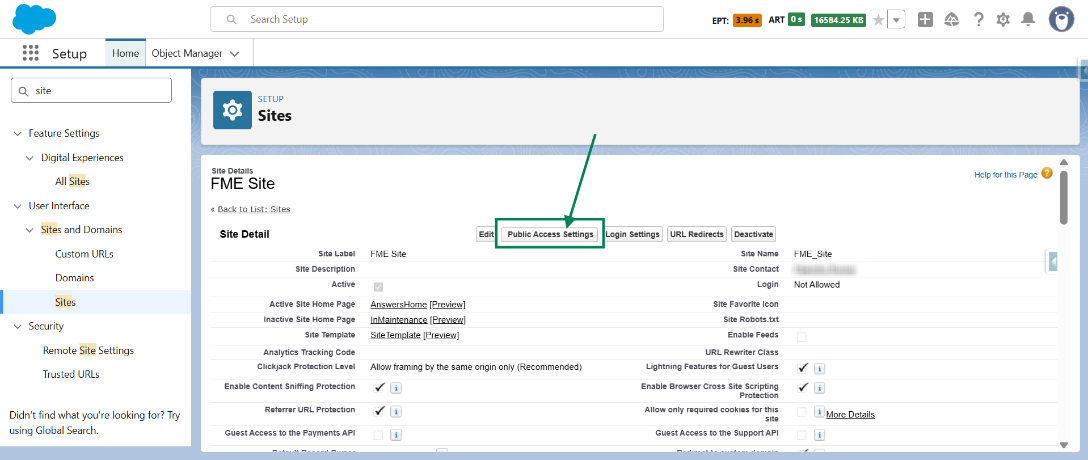The image size is (1088, 460).
Task: Click the side panel collapse arrow tab
Action: point(1053,262)
